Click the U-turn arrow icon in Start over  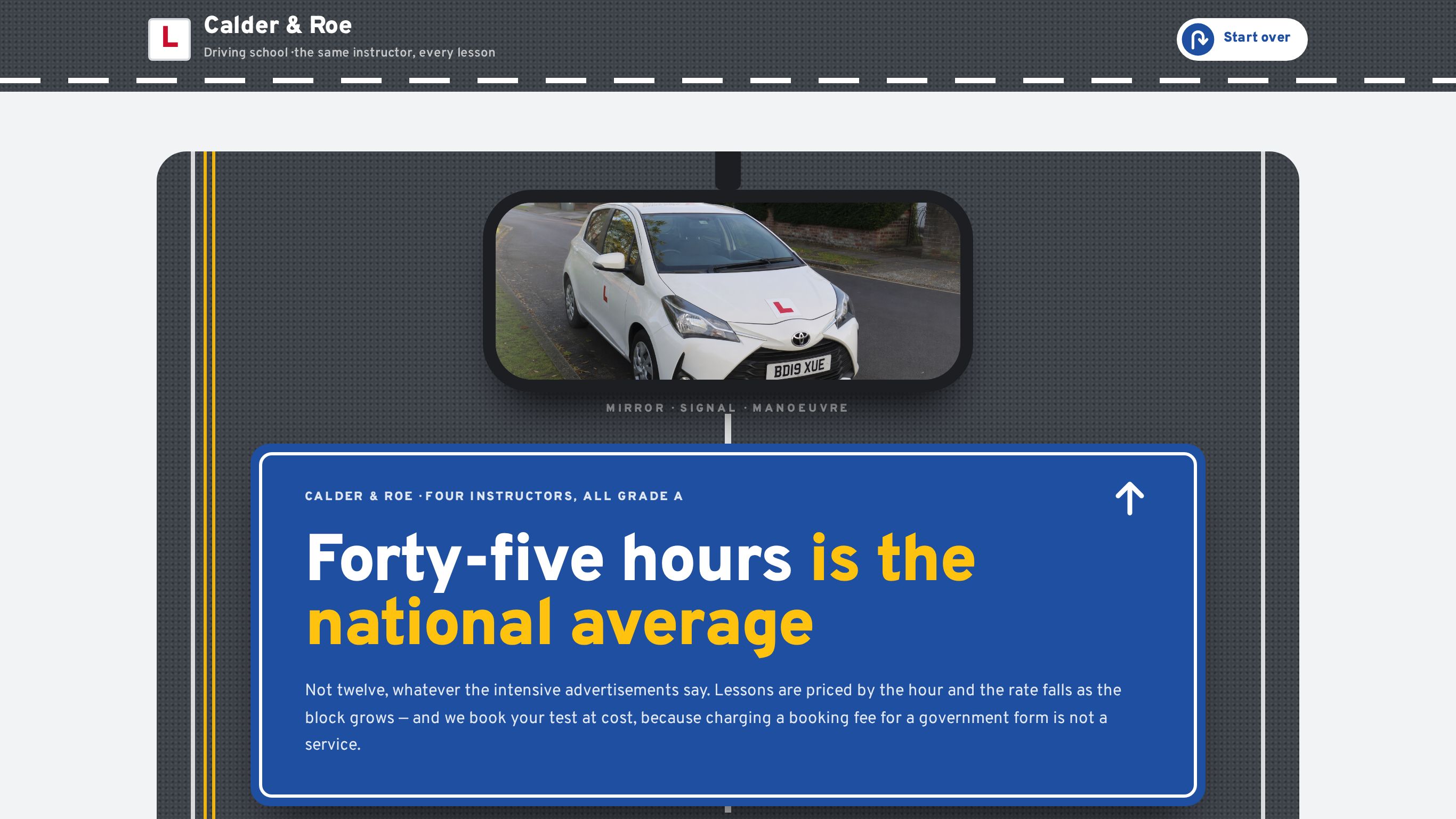(1198, 39)
